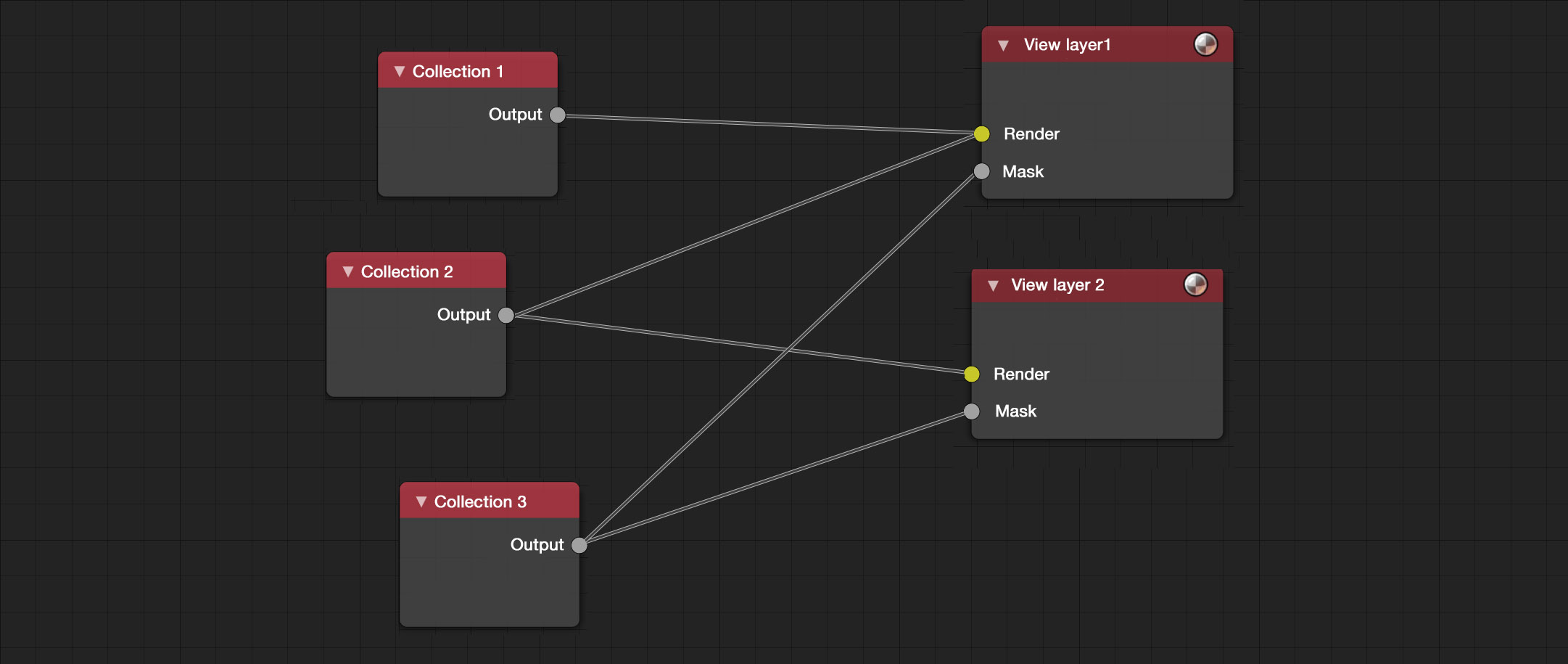
Task: Click the Mask label in View layer 2
Action: 1015,411
